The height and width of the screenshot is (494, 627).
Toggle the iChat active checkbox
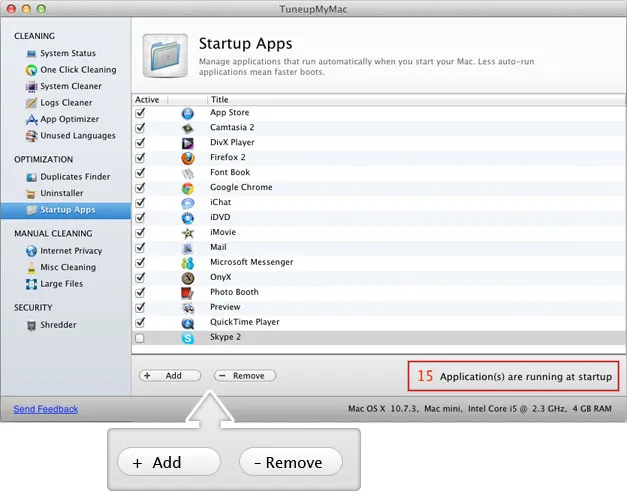(x=140, y=203)
